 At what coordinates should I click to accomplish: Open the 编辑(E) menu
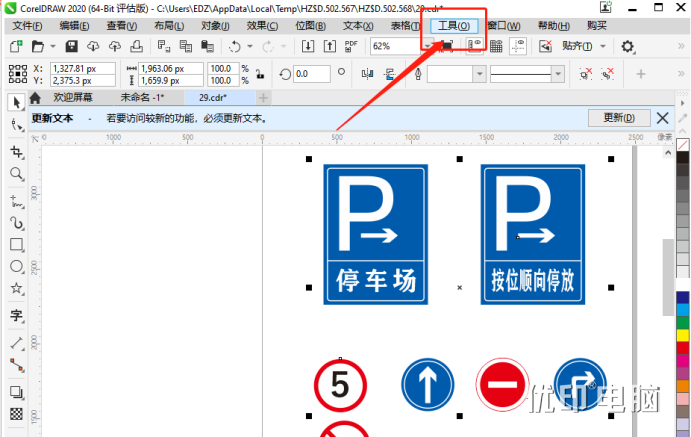pyautogui.click(x=74, y=26)
